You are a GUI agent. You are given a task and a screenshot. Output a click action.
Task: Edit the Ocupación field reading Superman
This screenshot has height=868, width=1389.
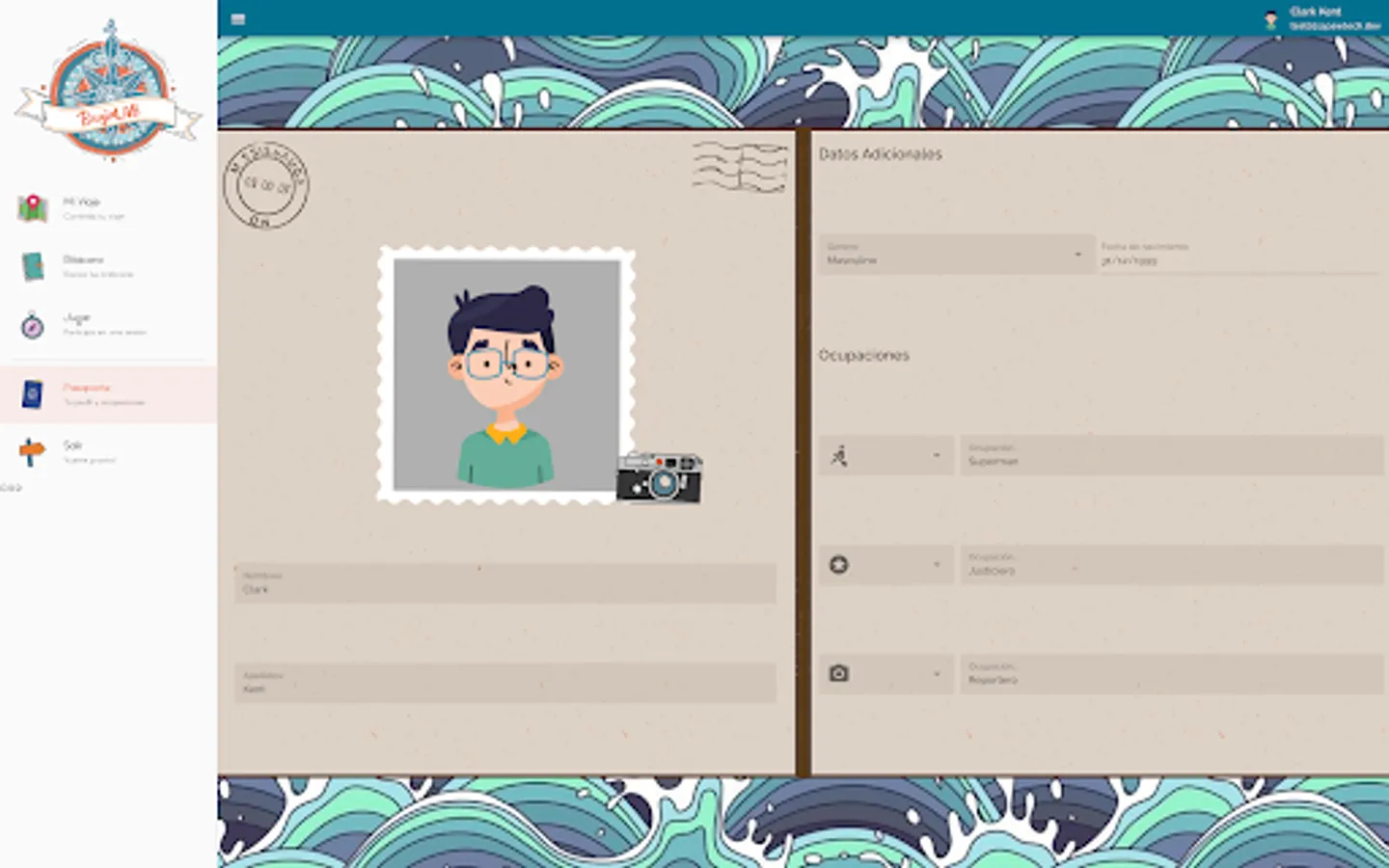pyautogui.click(x=1172, y=455)
